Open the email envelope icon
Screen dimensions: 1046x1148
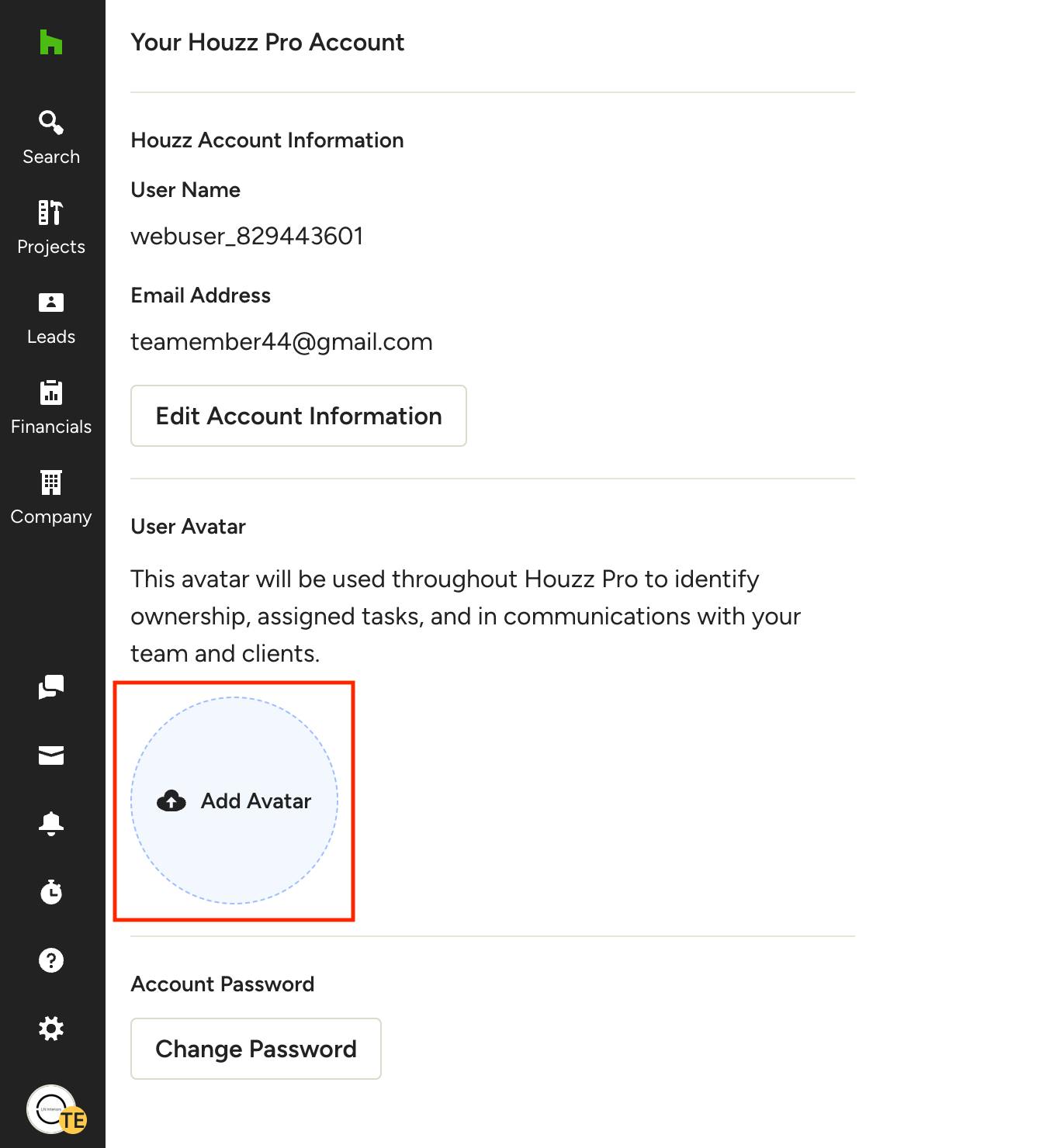[x=51, y=756]
